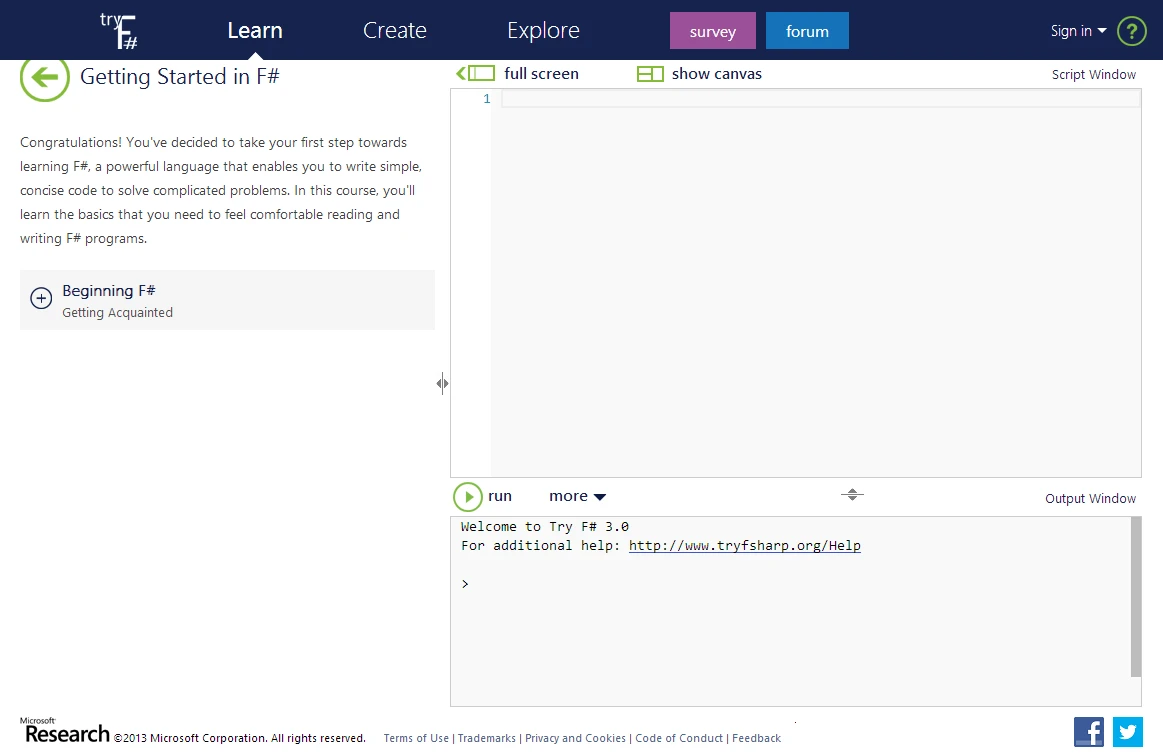Click the Try F# logo
This screenshot has width=1163, height=755.
[119, 31]
